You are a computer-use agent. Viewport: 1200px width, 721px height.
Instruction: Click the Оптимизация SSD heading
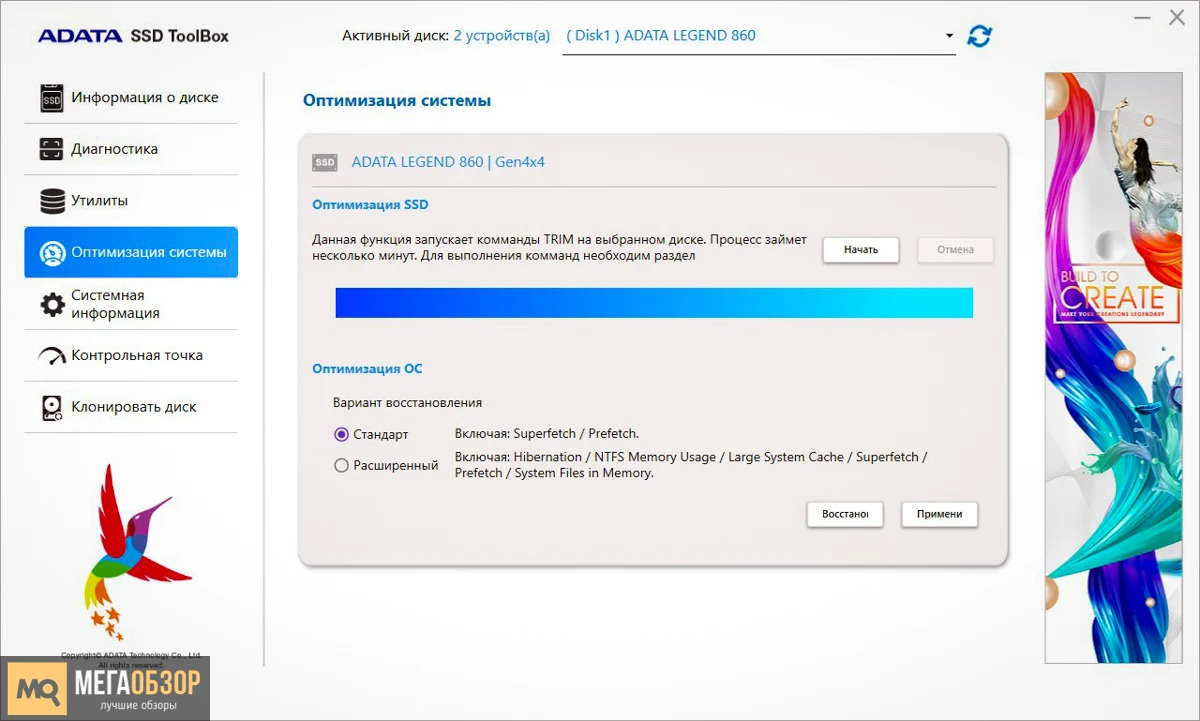tap(370, 205)
